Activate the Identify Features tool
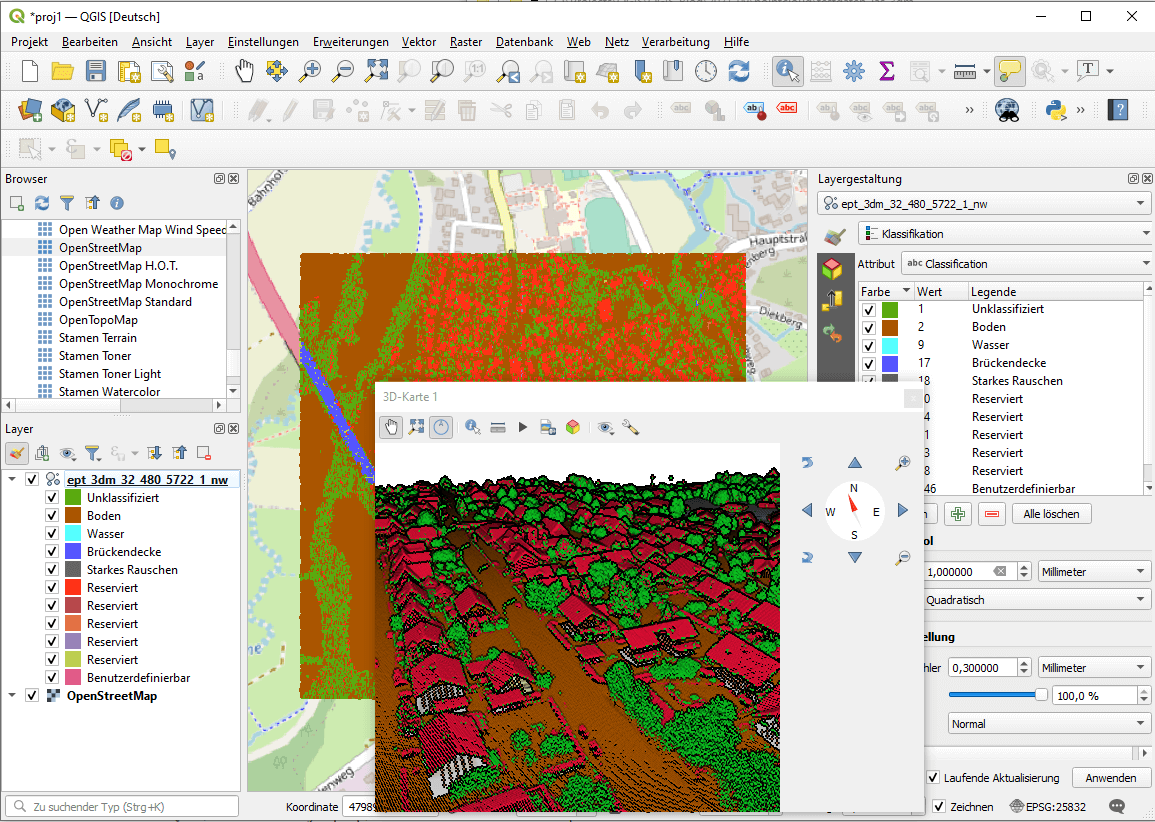Image resolution: width=1155 pixels, height=822 pixels. [787, 70]
